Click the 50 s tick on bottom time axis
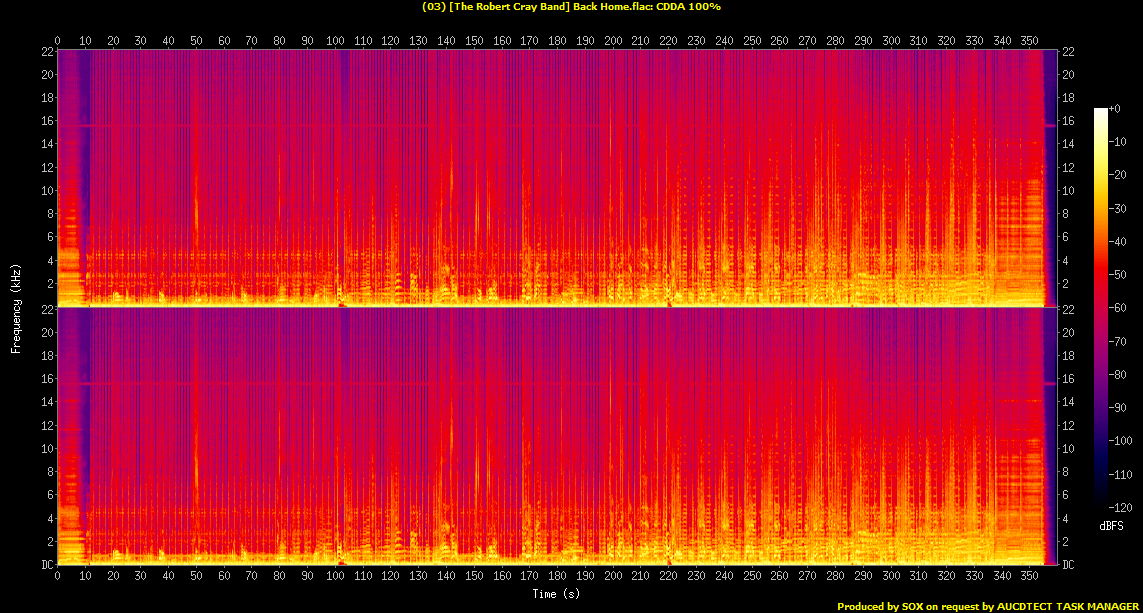 (x=197, y=577)
